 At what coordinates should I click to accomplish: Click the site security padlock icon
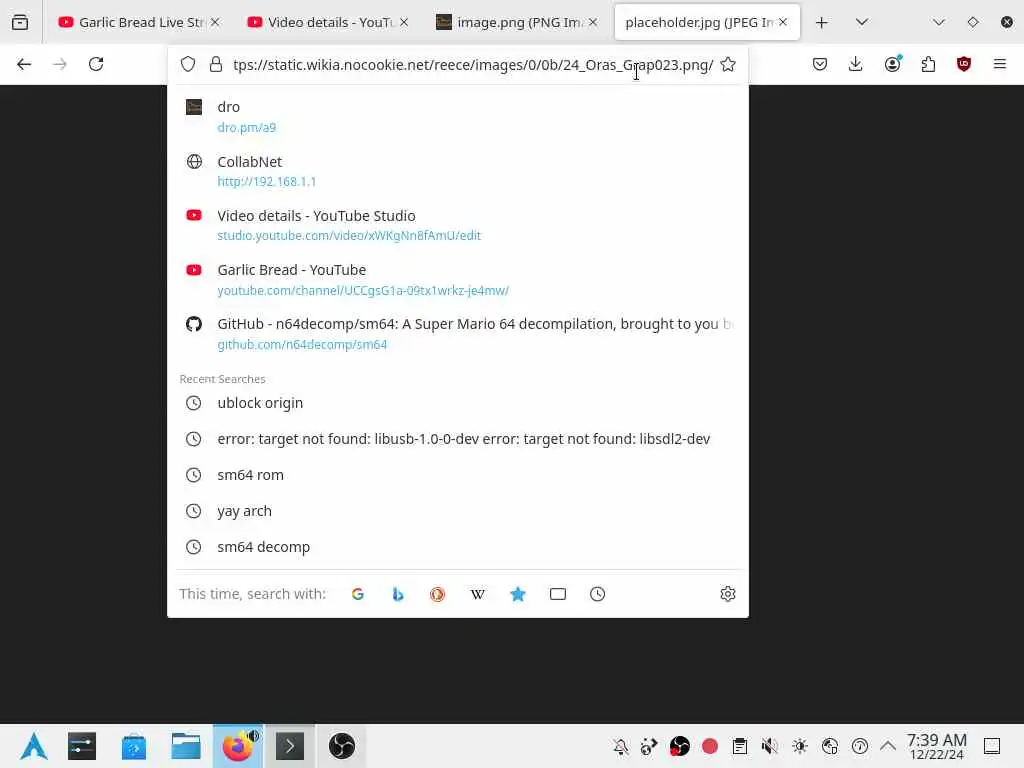tap(216, 65)
